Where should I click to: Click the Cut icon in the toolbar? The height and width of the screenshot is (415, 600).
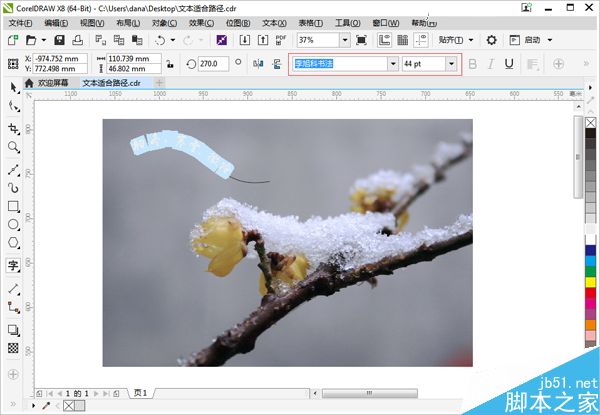[x=101, y=40]
